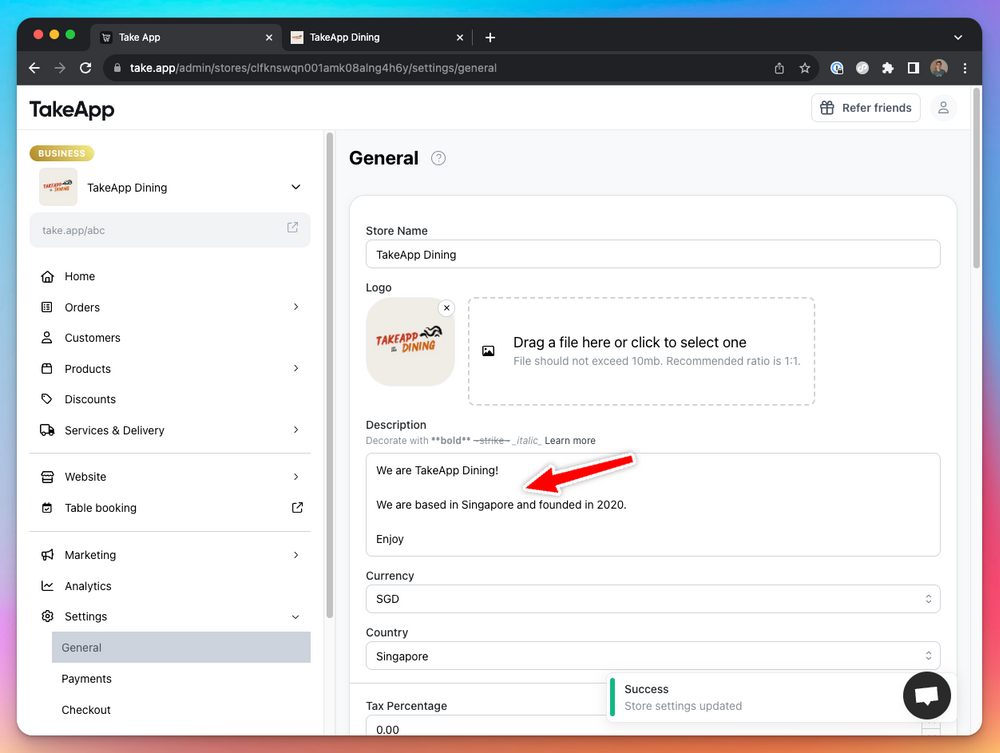Screen dimensions: 1000x753
Task: Expand the Products submenu chevron
Action: [x=296, y=368]
